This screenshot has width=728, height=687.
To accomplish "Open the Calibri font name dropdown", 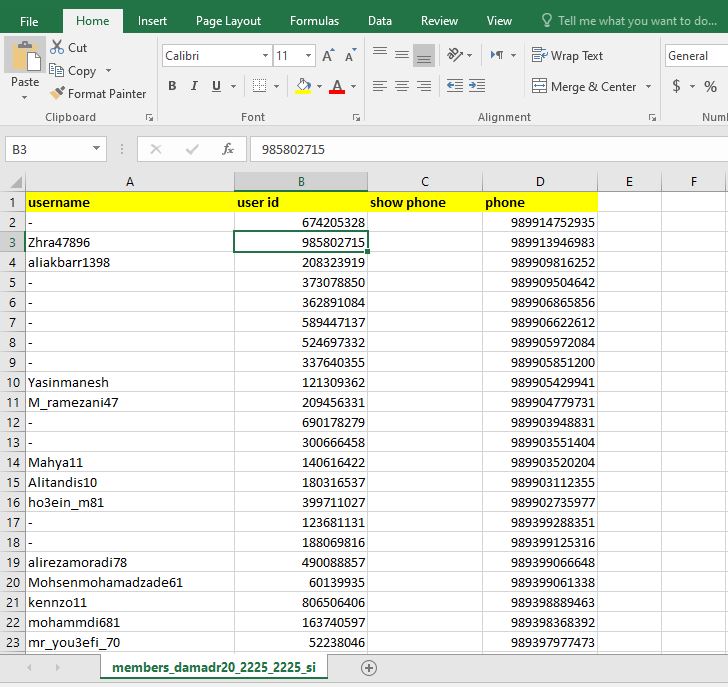I will (265, 56).
